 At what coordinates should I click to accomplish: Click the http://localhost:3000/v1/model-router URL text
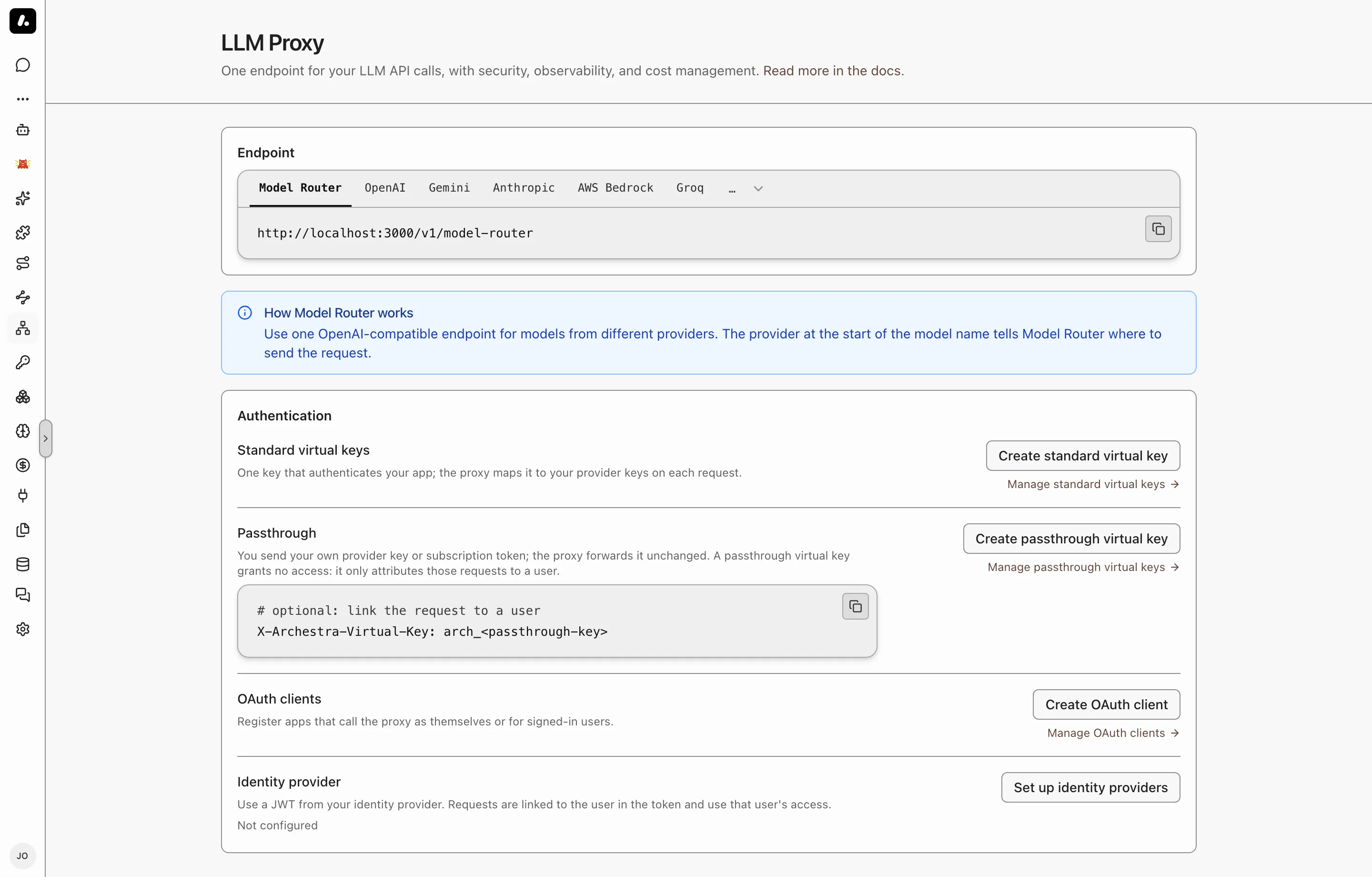395,233
